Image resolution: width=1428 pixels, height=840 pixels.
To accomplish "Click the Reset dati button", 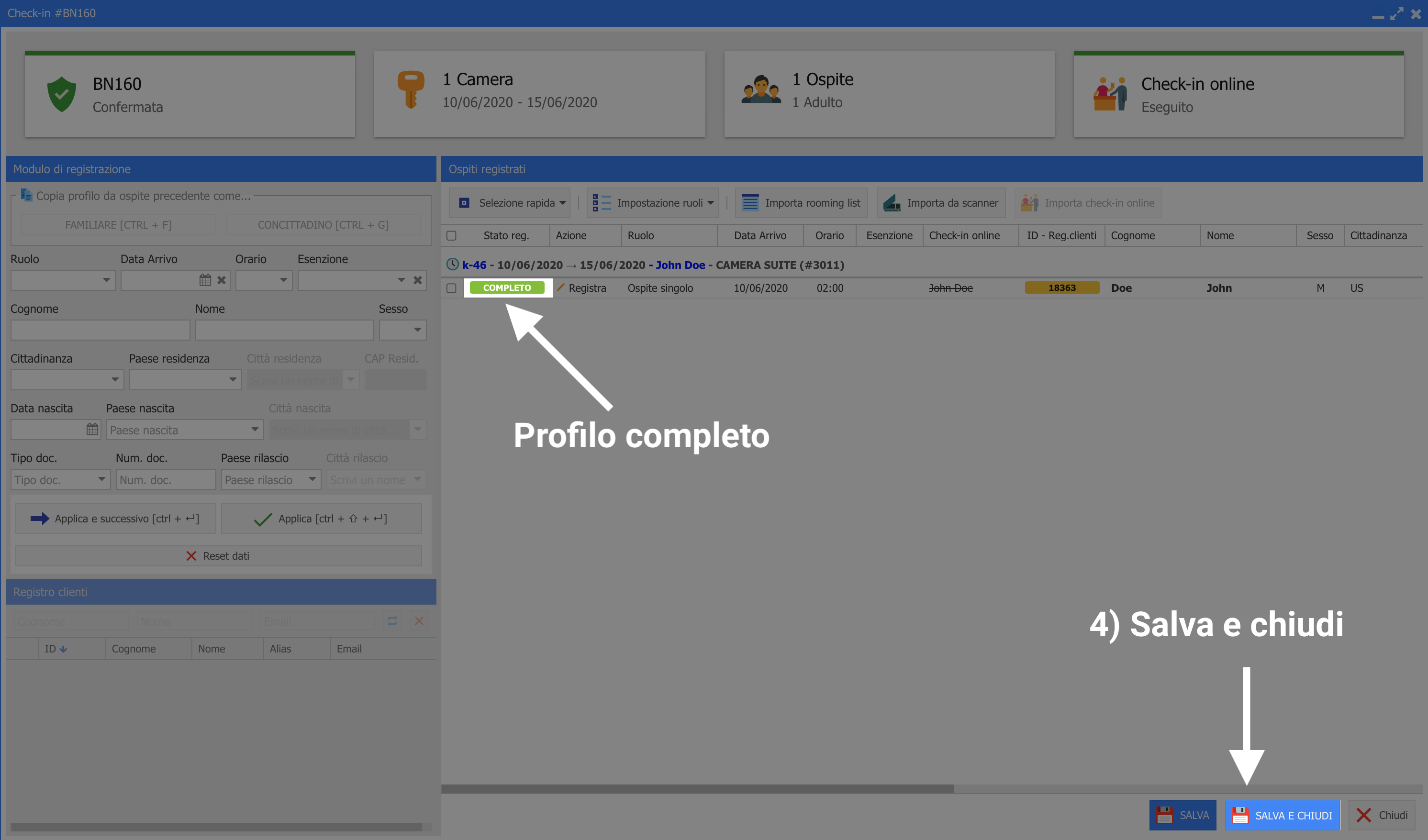I will pyautogui.click(x=218, y=556).
